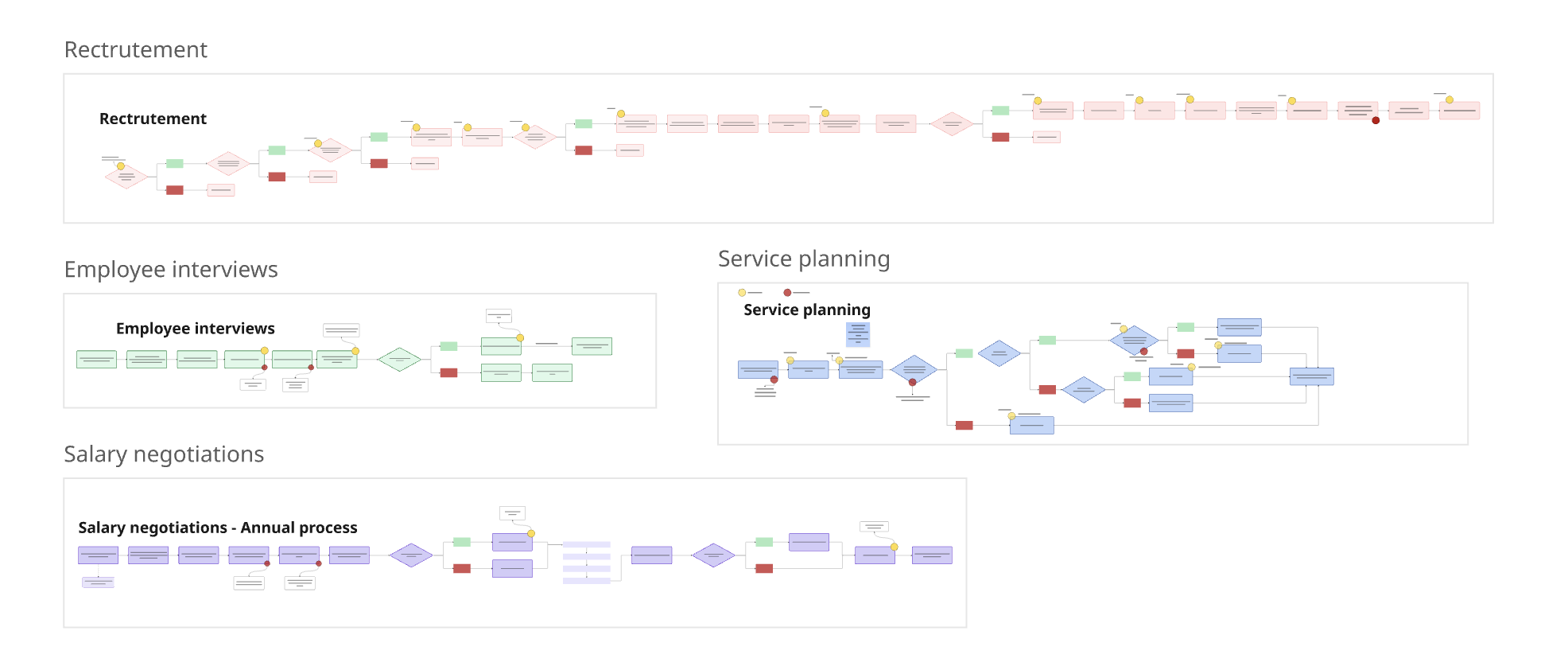
Task: Click the Salary negotiations section heading
Action: (x=164, y=454)
